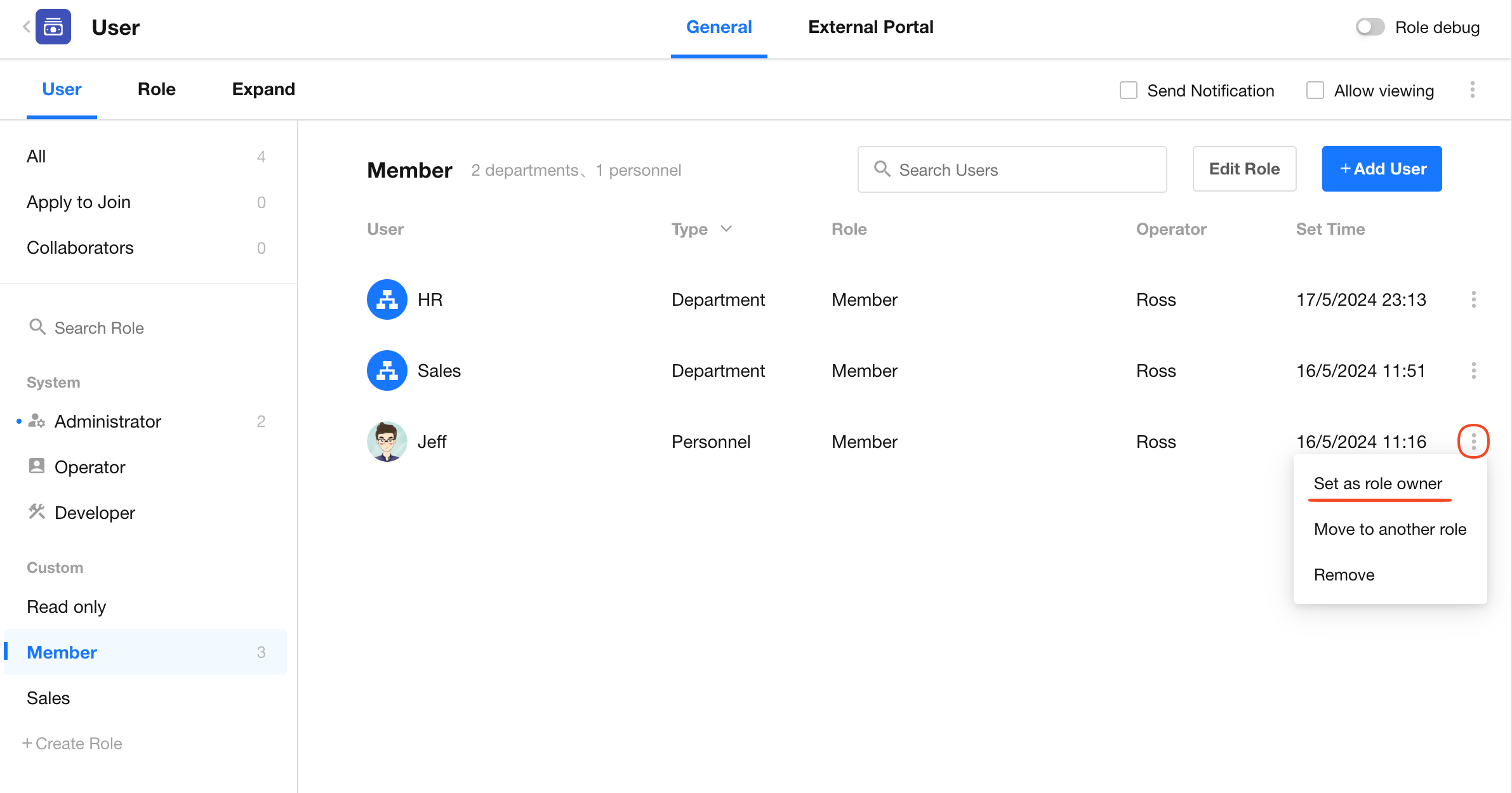
Task: Click Jeff's profile avatar
Action: 387,442
